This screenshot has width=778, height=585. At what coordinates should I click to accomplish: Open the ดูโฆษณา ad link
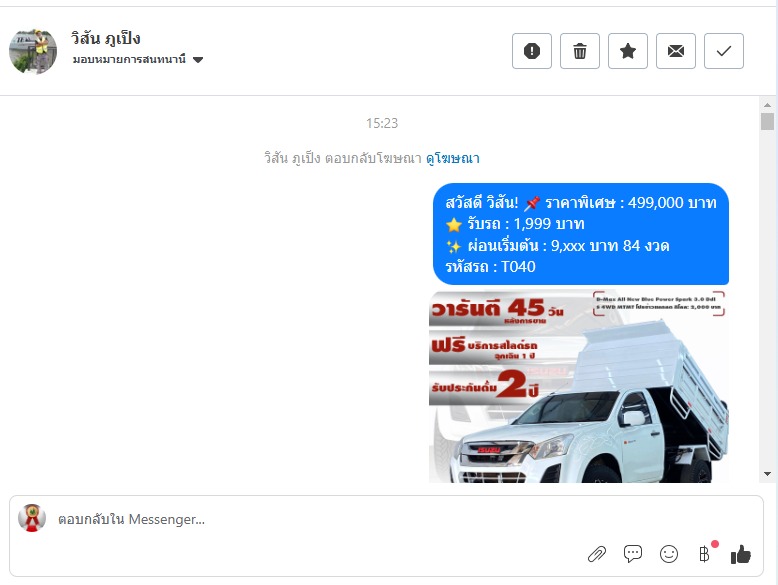click(x=453, y=158)
